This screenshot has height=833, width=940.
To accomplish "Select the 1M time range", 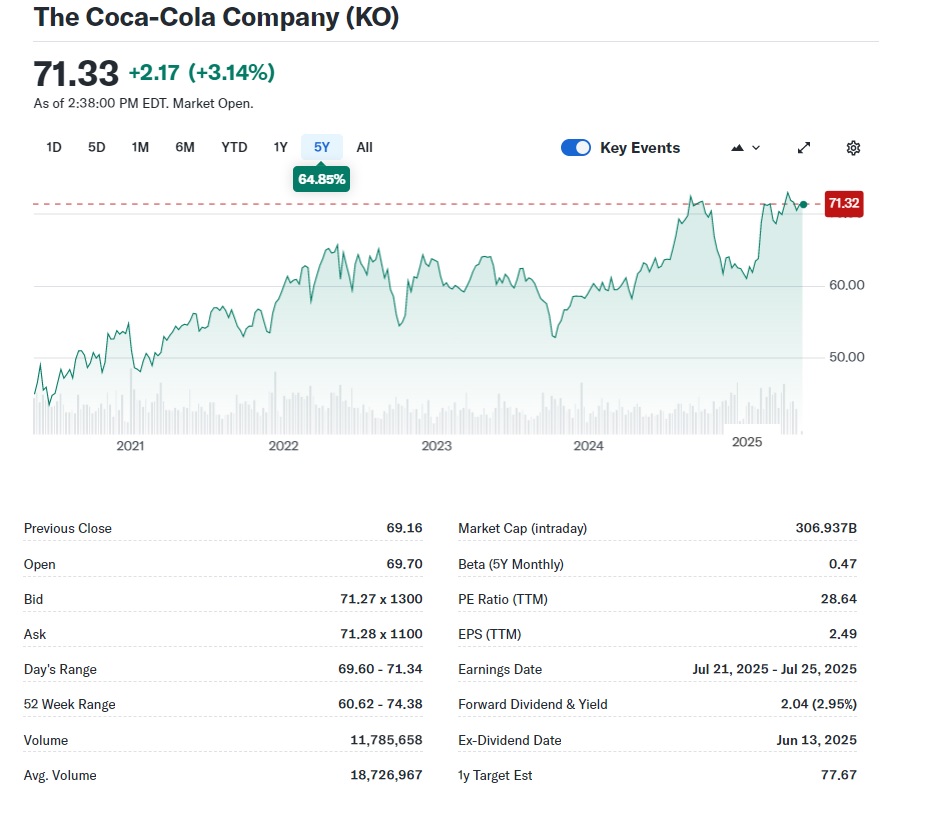I will 140,147.
